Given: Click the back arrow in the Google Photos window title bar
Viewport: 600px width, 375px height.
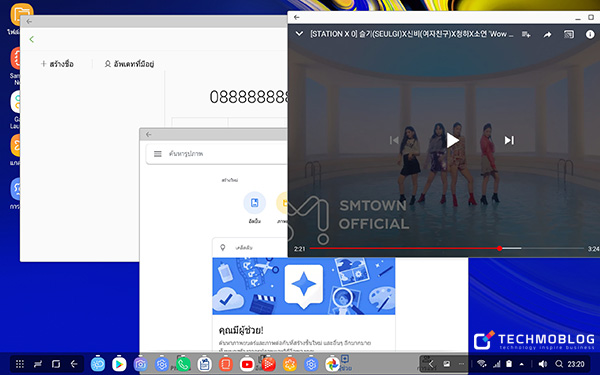Looking at the screenshot, I should coord(148,134).
